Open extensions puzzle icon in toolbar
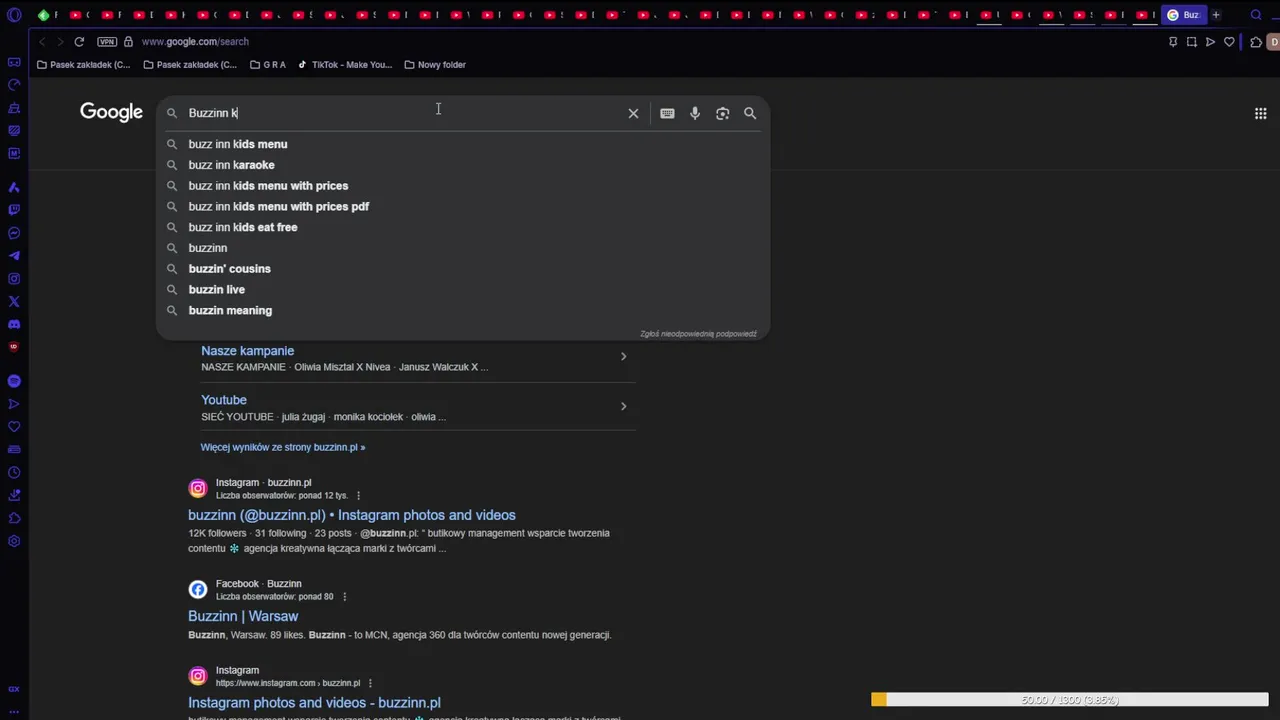The height and width of the screenshot is (720, 1280). 1256,42
